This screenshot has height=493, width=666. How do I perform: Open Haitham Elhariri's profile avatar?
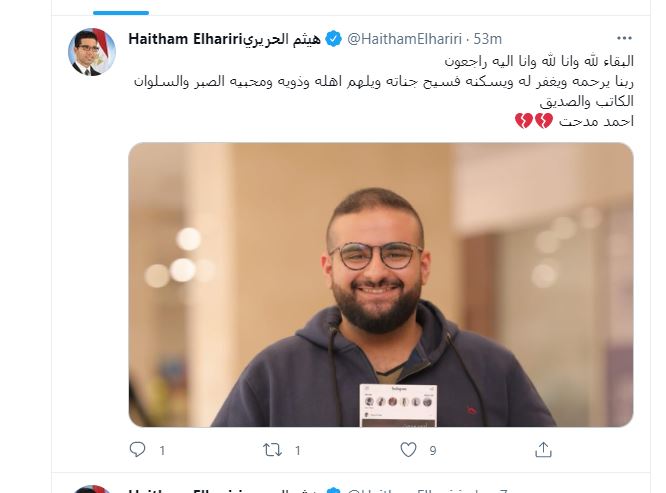(92, 52)
